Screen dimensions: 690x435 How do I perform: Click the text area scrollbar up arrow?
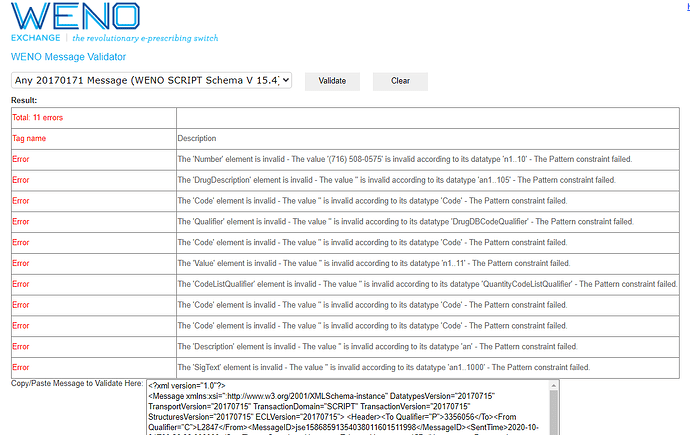tap(554, 385)
